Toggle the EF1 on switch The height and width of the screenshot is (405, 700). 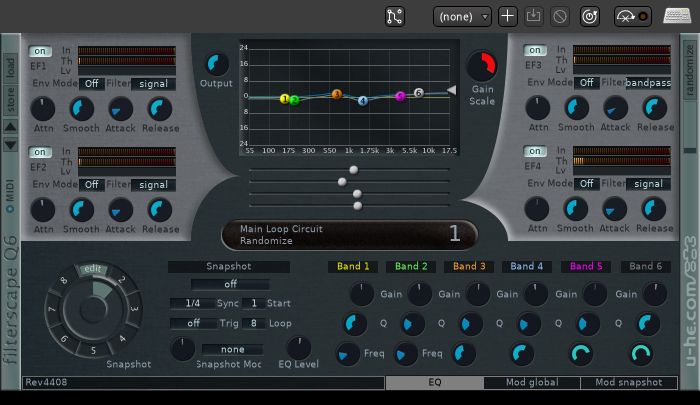41,51
